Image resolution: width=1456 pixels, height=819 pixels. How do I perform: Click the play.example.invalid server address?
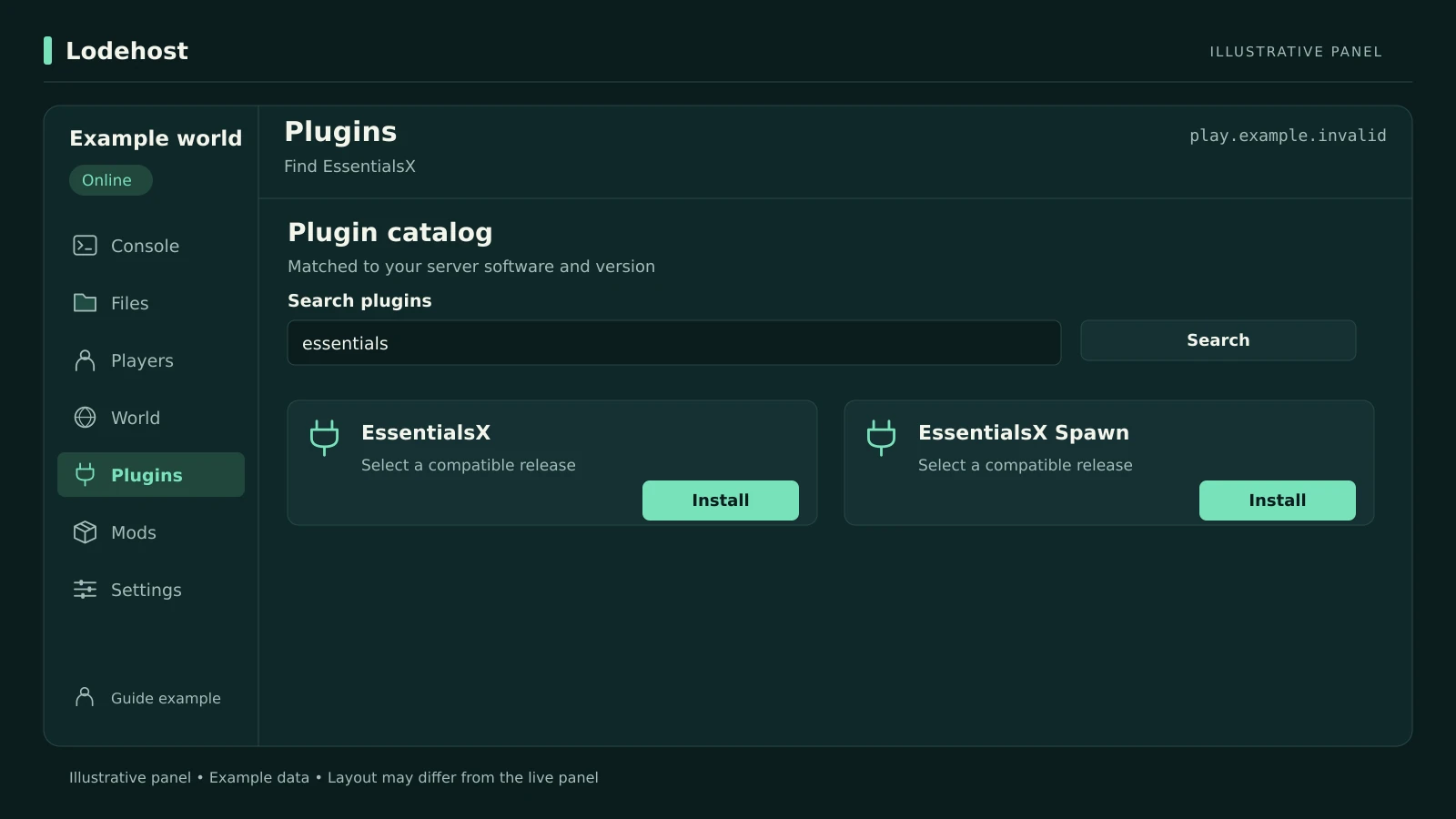point(1288,136)
